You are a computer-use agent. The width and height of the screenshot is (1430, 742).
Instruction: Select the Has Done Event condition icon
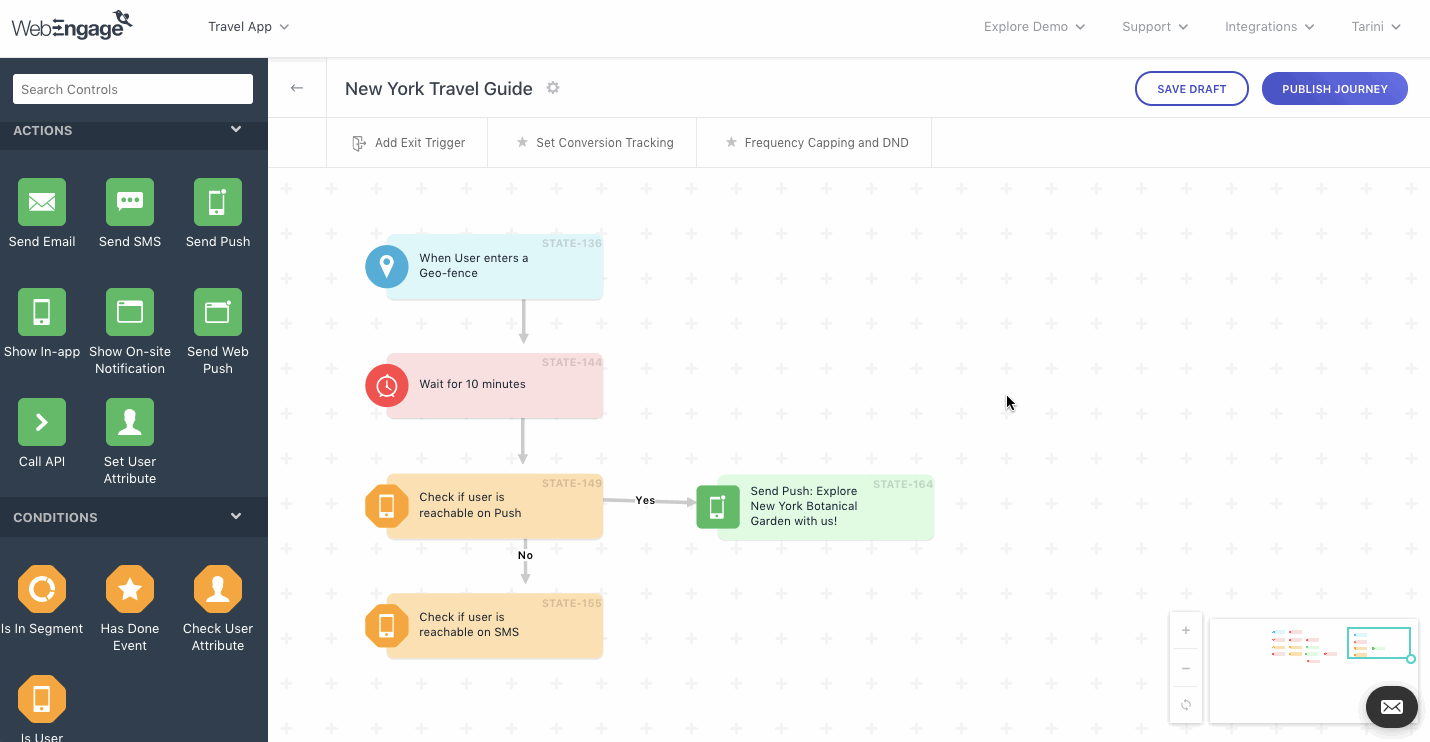[129, 589]
